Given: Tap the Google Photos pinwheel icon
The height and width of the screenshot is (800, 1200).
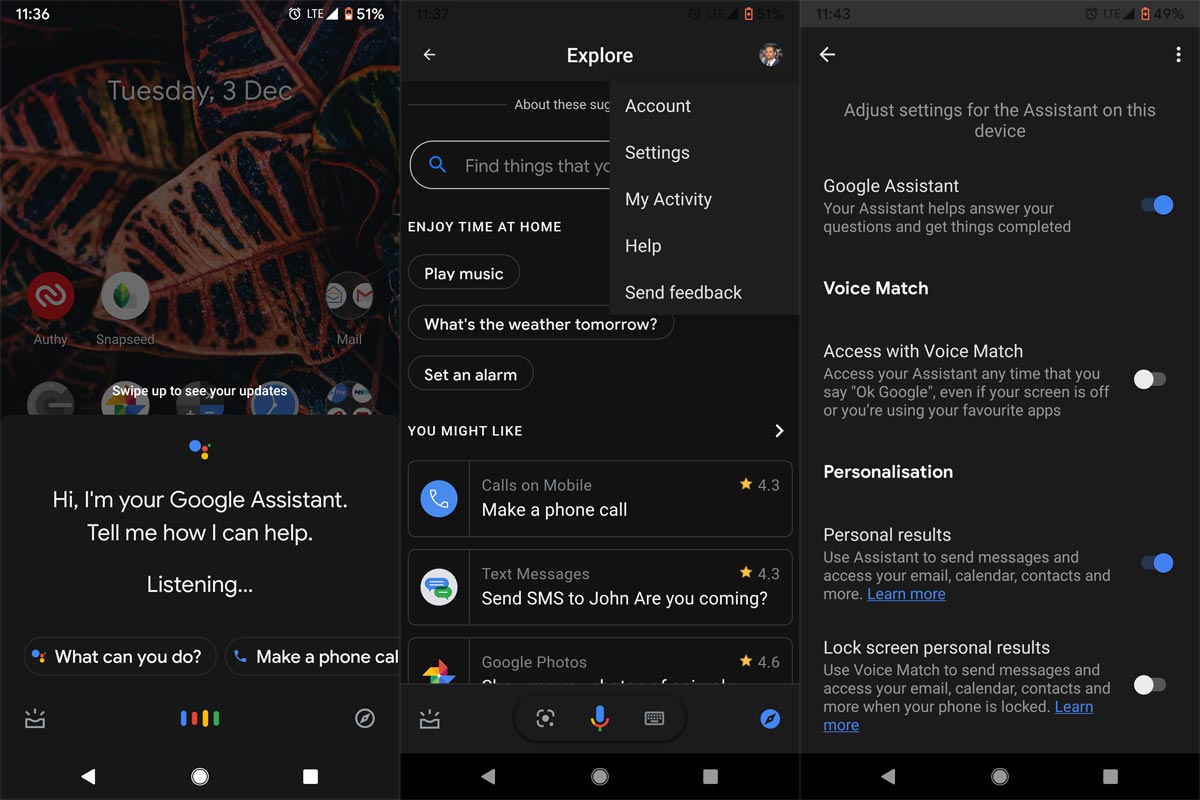Looking at the screenshot, I should click(x=439, y=671).
